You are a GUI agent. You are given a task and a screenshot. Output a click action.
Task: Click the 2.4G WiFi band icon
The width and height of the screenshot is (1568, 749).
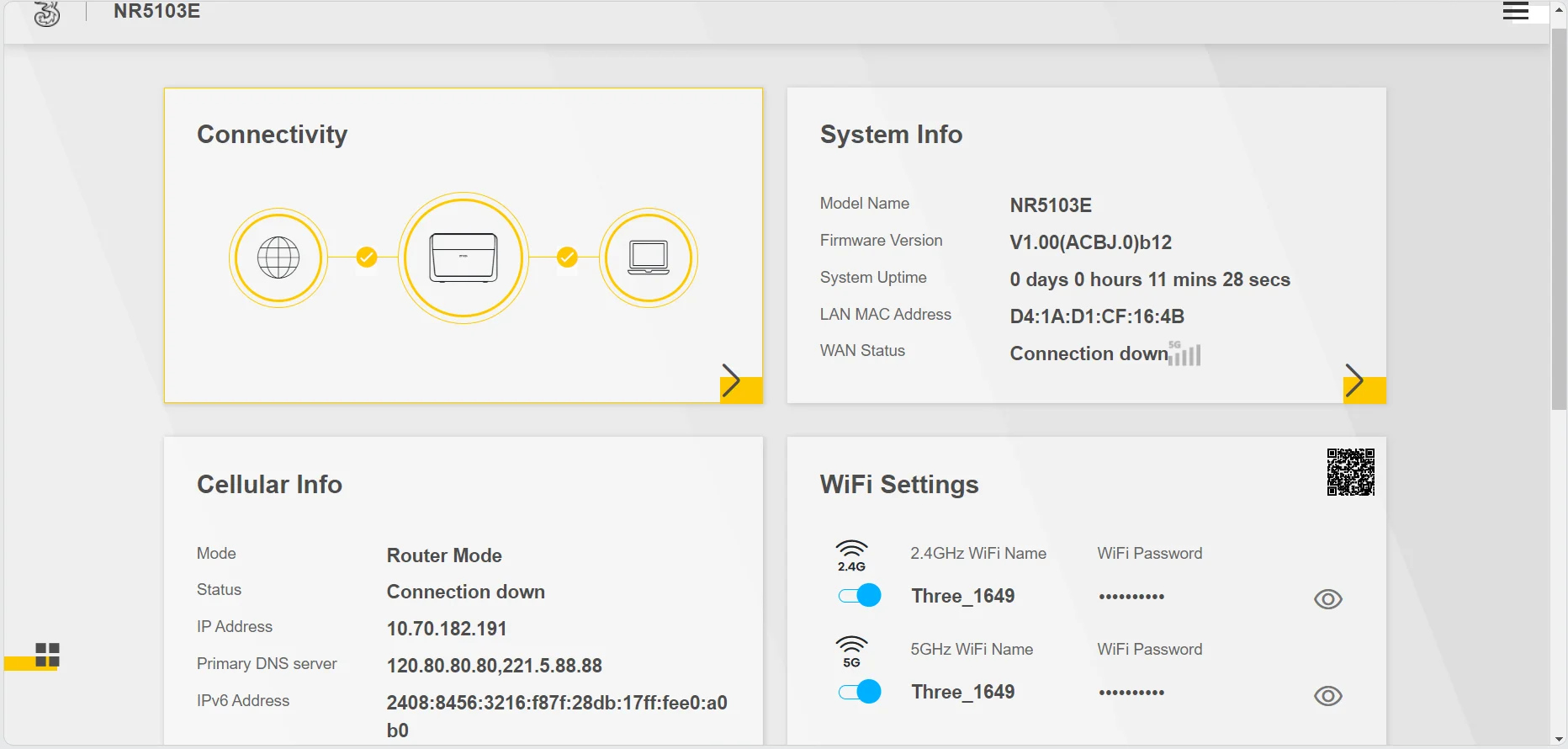(851, 556)
